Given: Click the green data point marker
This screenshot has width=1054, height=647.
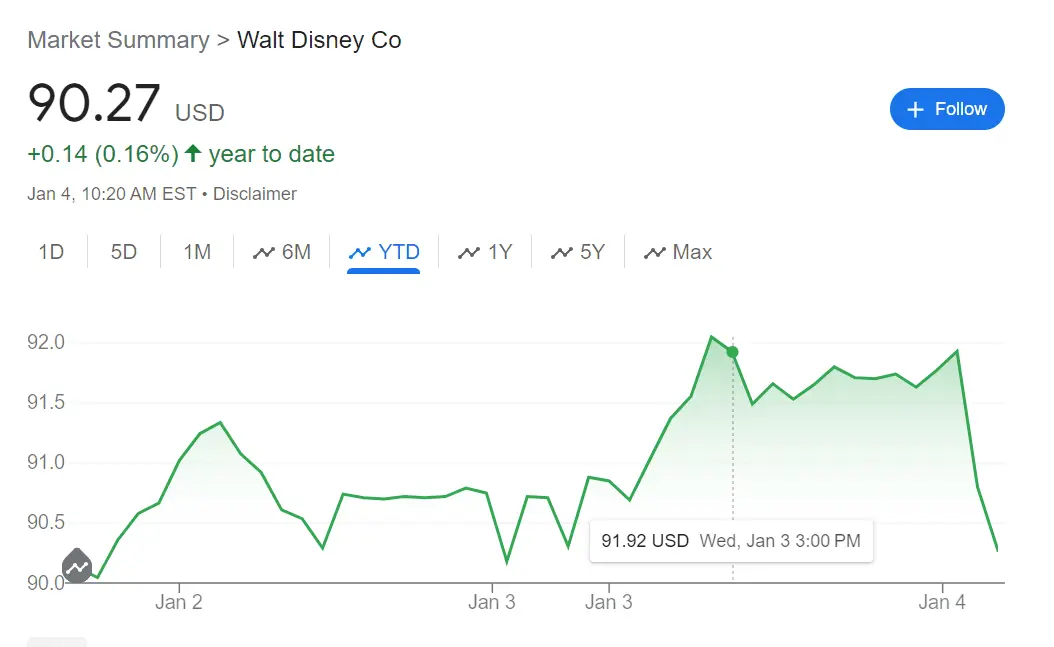Looking at the screenshot, I should click(x=732, y=352).
